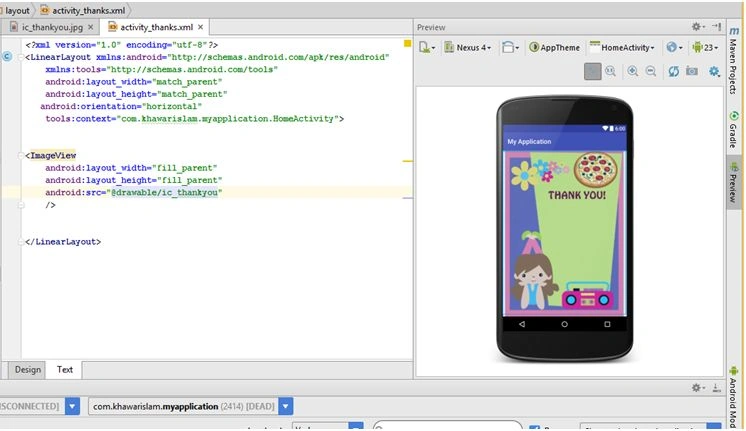
Task: Zoom out of the layout preview
Action: click(x=651, y=72)
